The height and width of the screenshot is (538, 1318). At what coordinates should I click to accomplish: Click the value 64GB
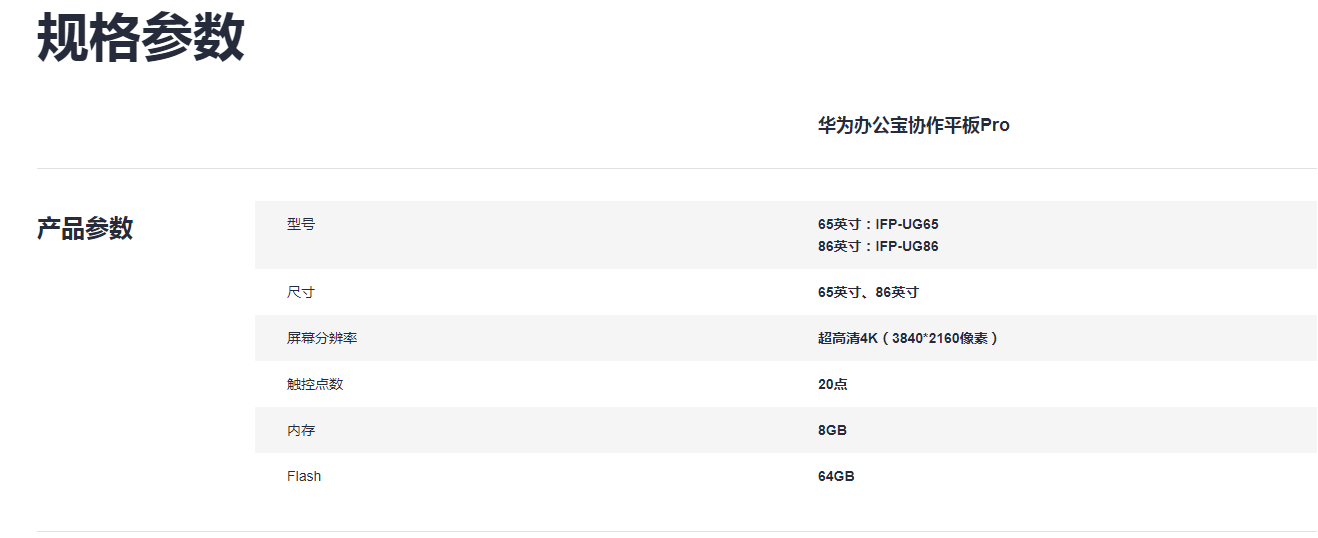[x=836, y=476]
